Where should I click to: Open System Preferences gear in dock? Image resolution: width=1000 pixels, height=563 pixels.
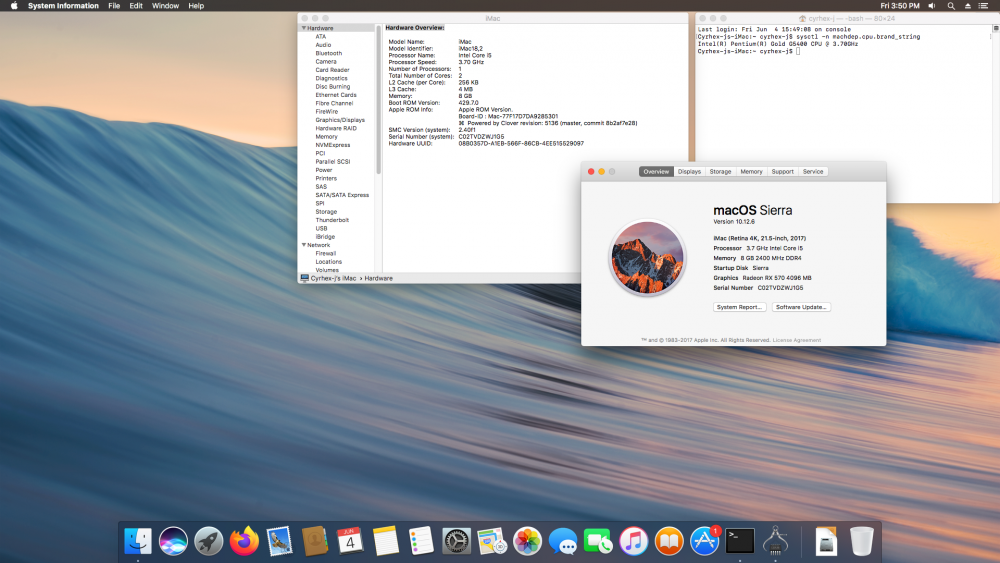[457, 541]
